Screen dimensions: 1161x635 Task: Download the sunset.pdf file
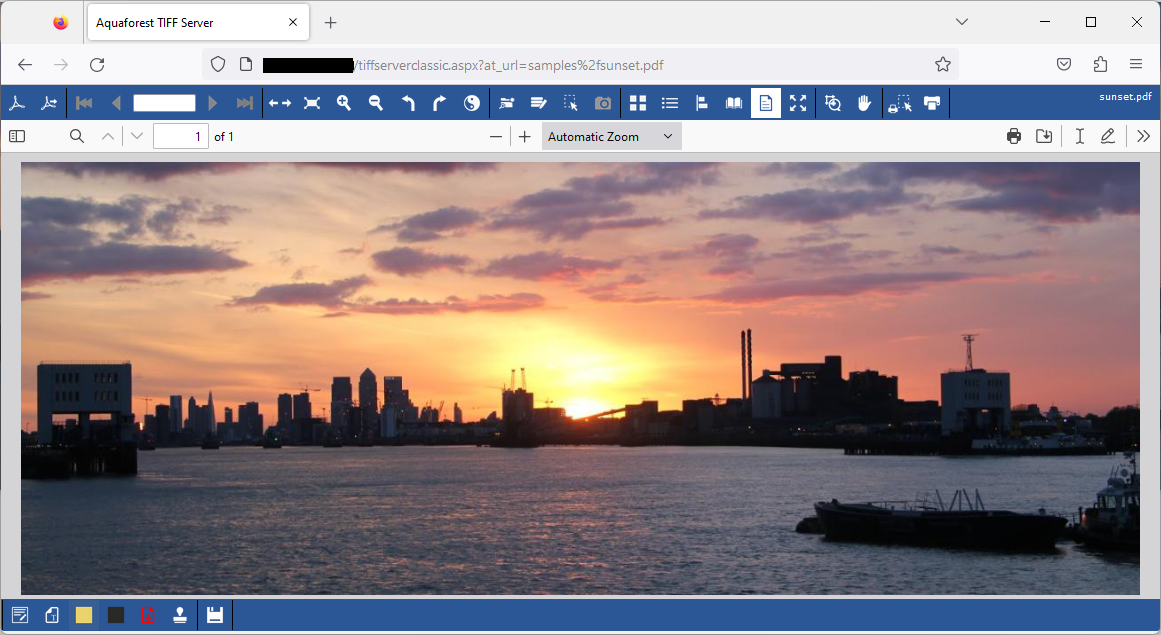(1044, 136)
